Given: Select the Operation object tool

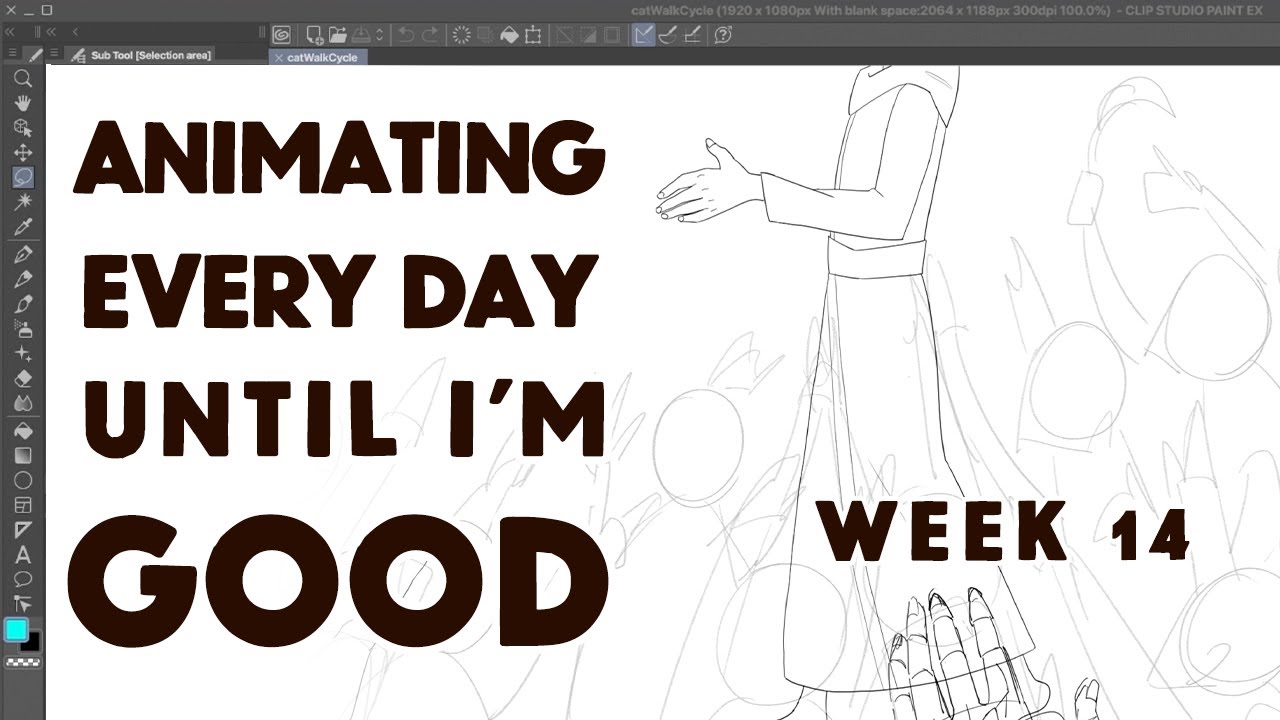Looking at the screenshot, I should [23, 128].
